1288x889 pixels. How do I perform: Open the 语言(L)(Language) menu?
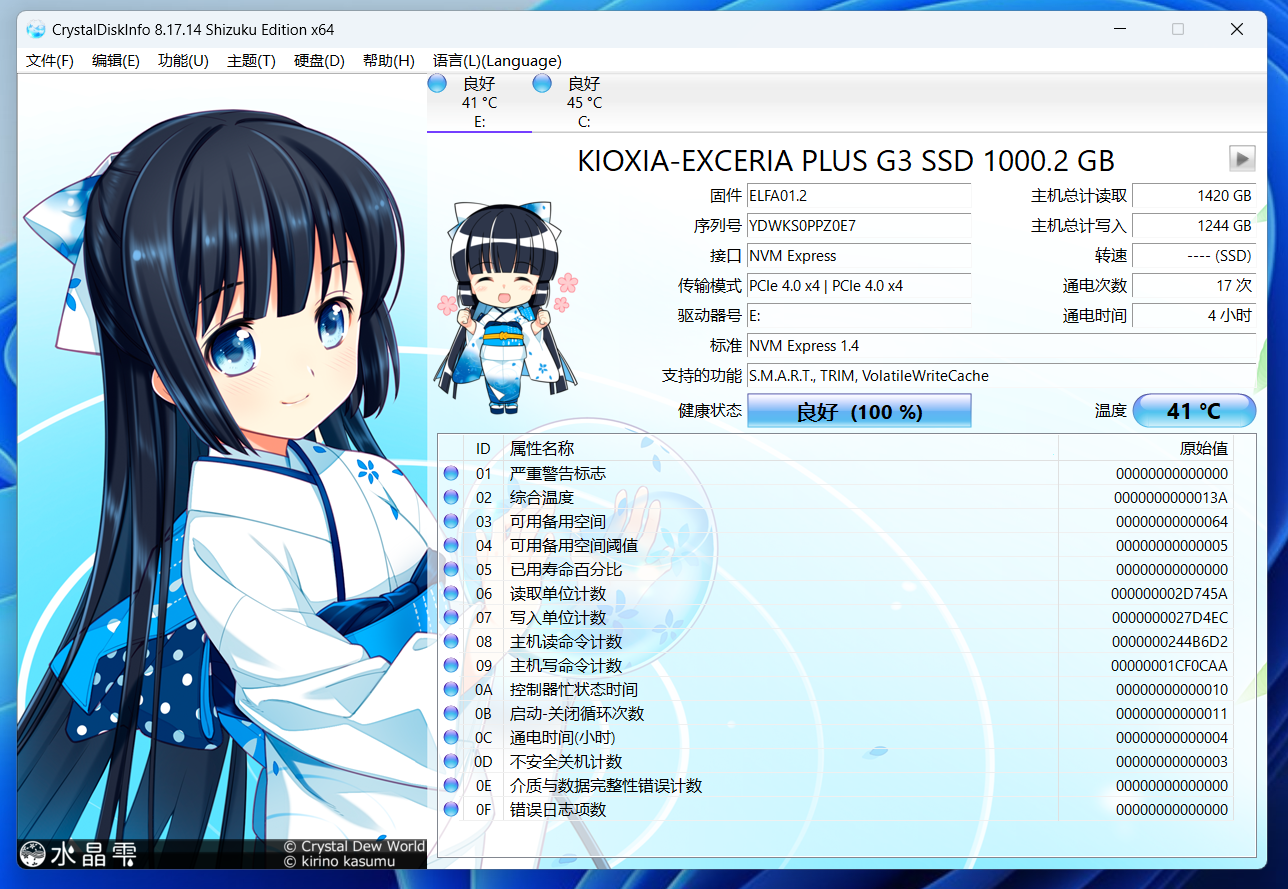[x=497, y=61]
